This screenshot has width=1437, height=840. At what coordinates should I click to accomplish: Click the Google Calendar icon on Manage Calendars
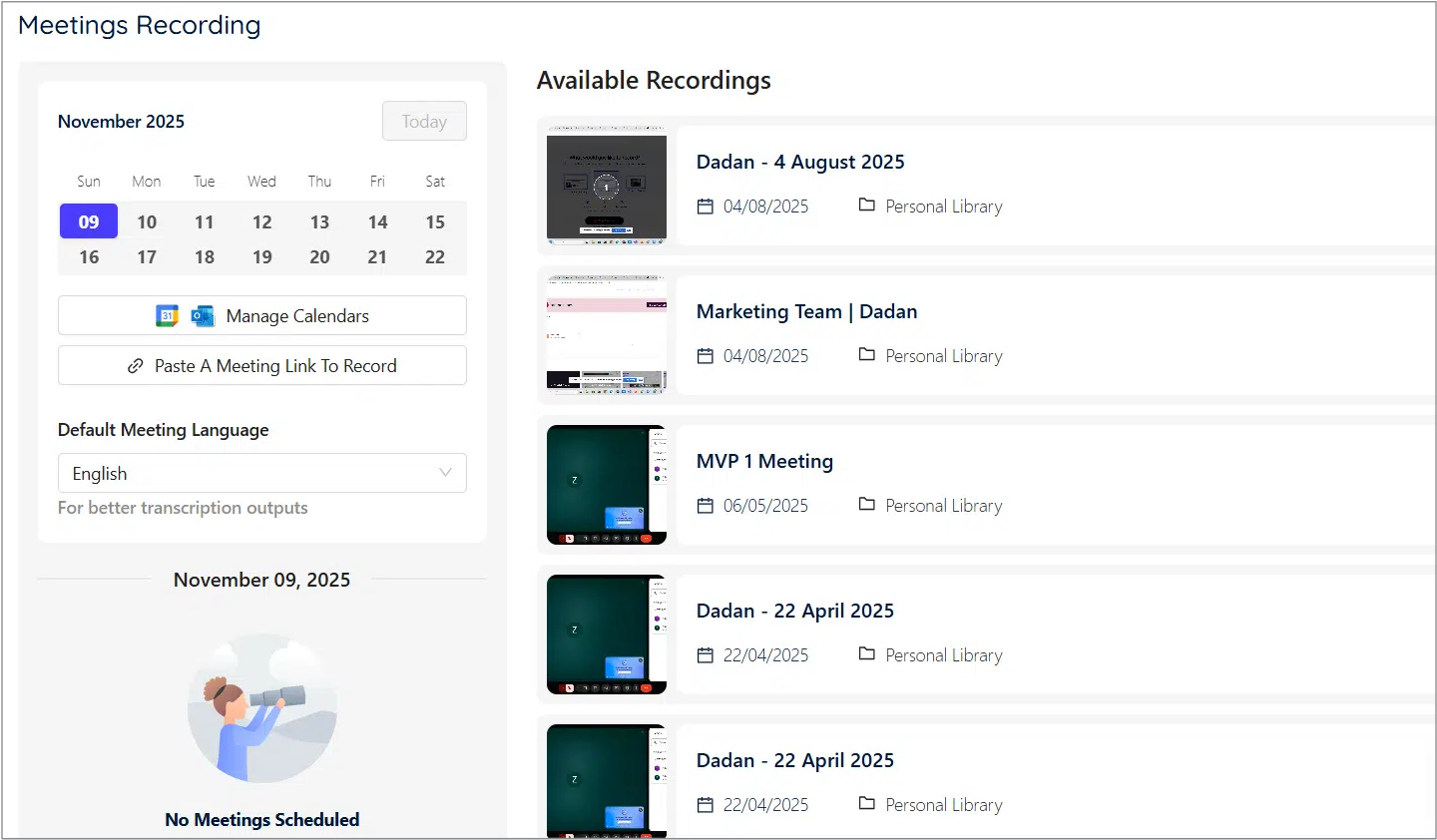(167, 315)
